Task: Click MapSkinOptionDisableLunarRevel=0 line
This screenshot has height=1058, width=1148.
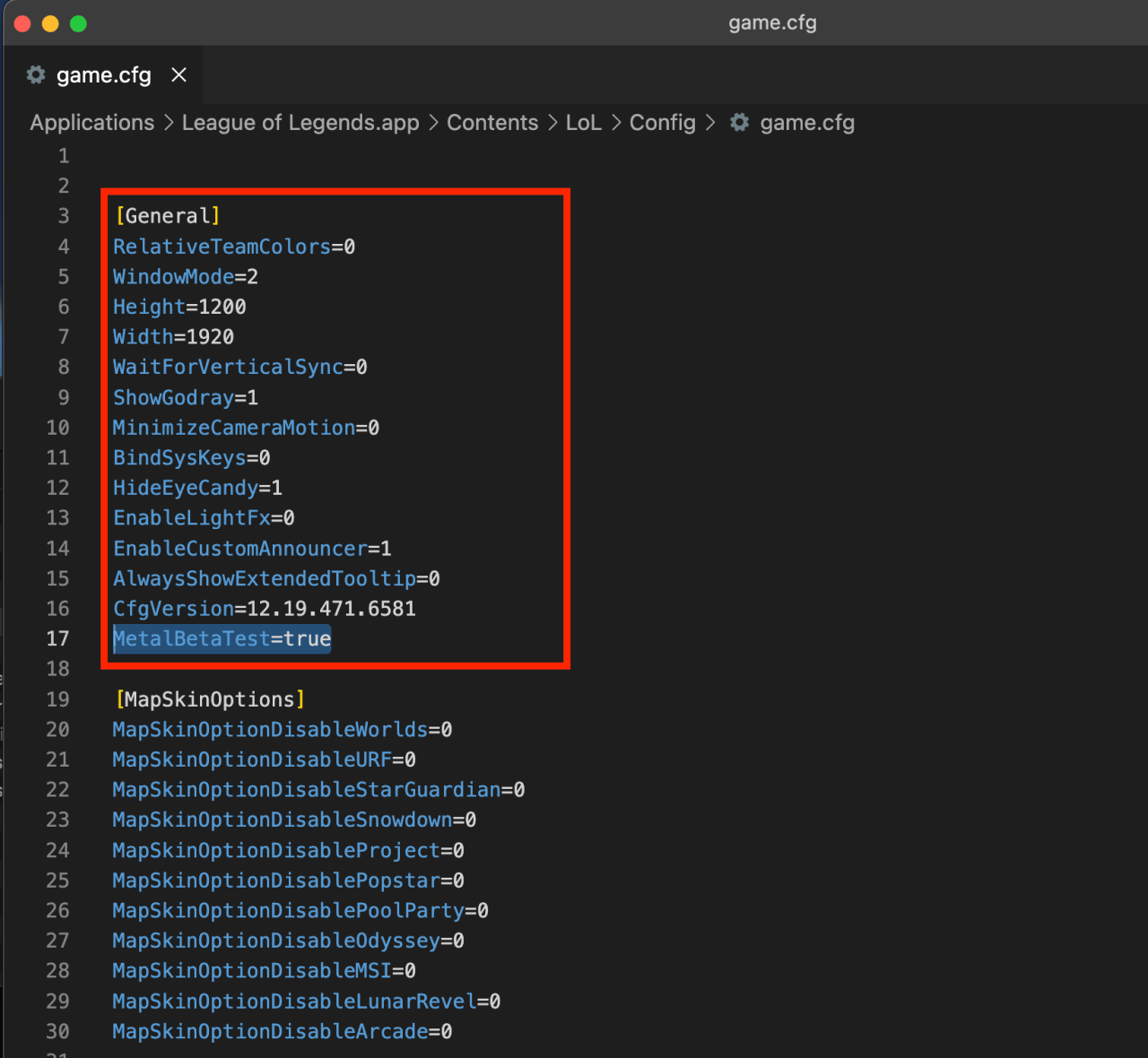Action: pos(307,1002)
